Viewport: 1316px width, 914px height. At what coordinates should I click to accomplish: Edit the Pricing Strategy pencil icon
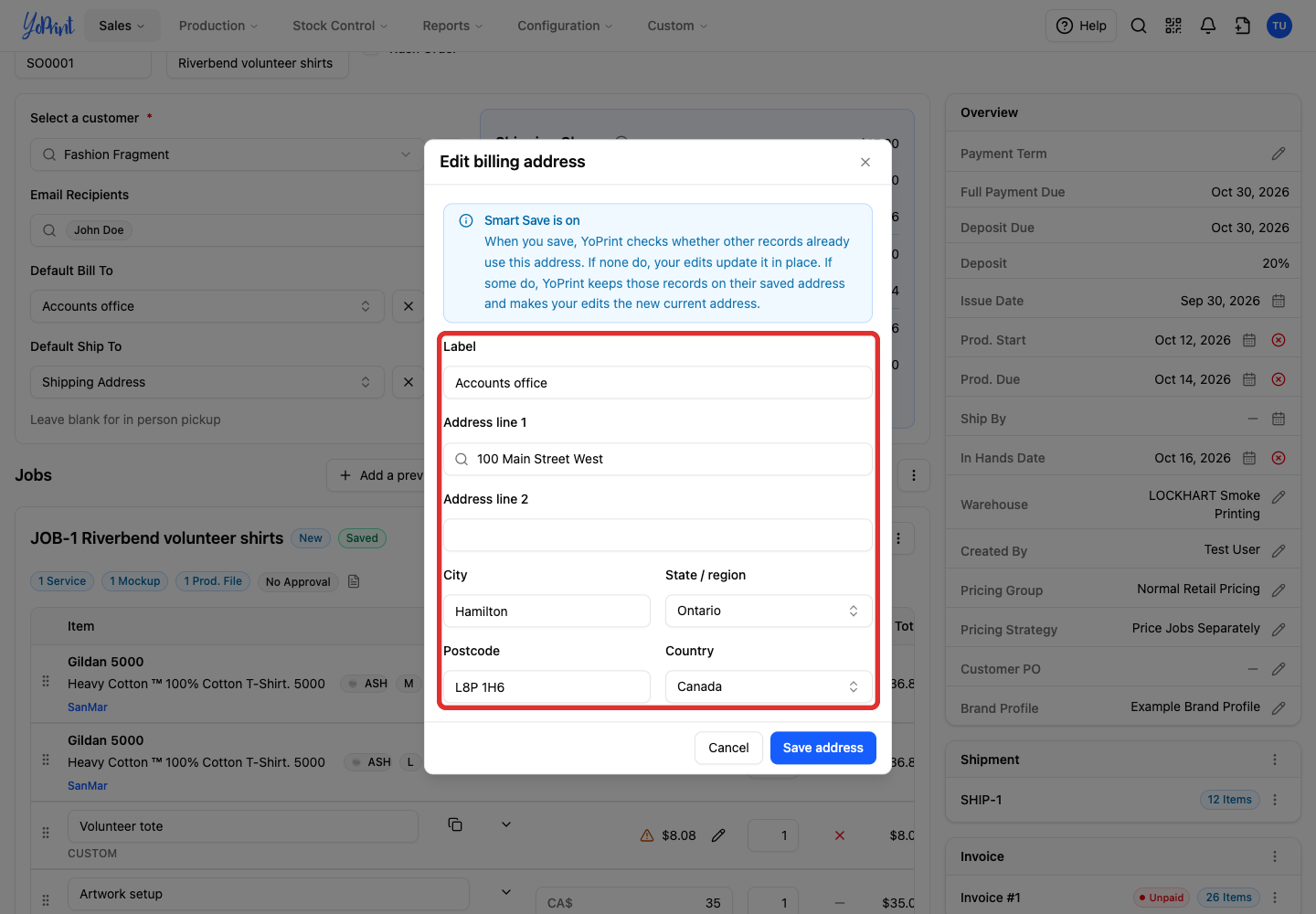coord(1279,629)
